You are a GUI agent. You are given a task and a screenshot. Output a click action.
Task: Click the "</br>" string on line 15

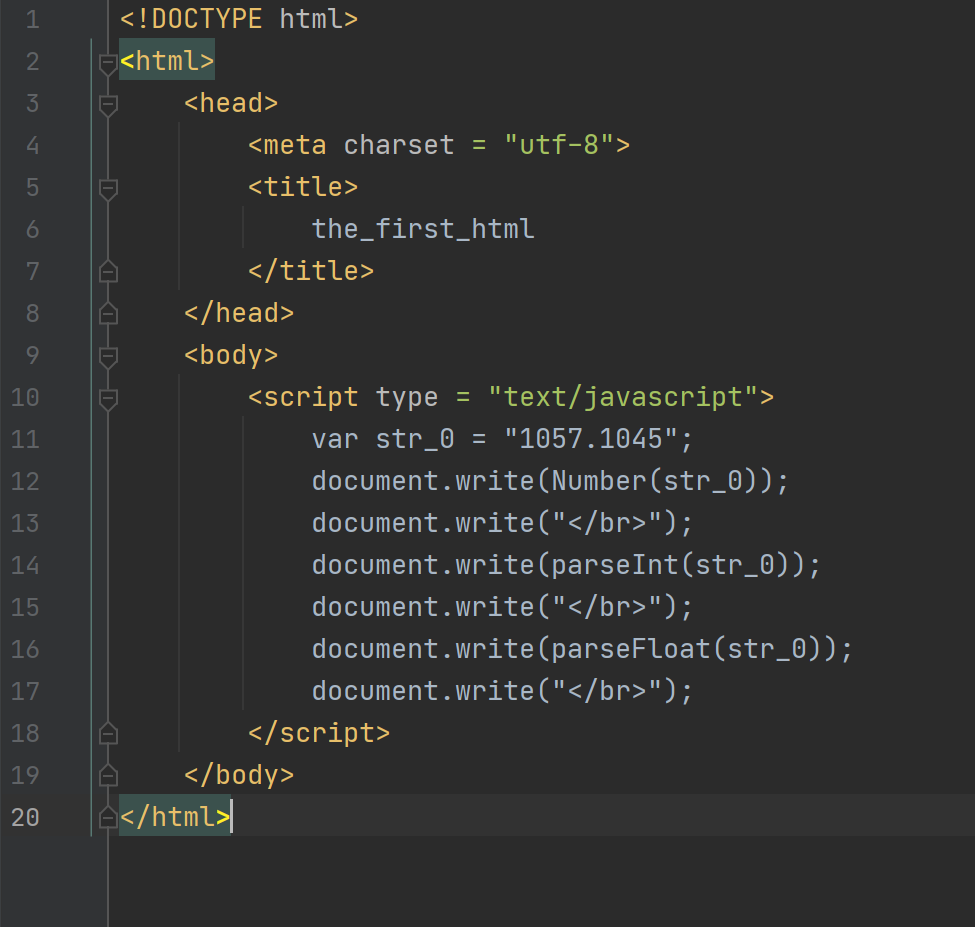(606, 607)
